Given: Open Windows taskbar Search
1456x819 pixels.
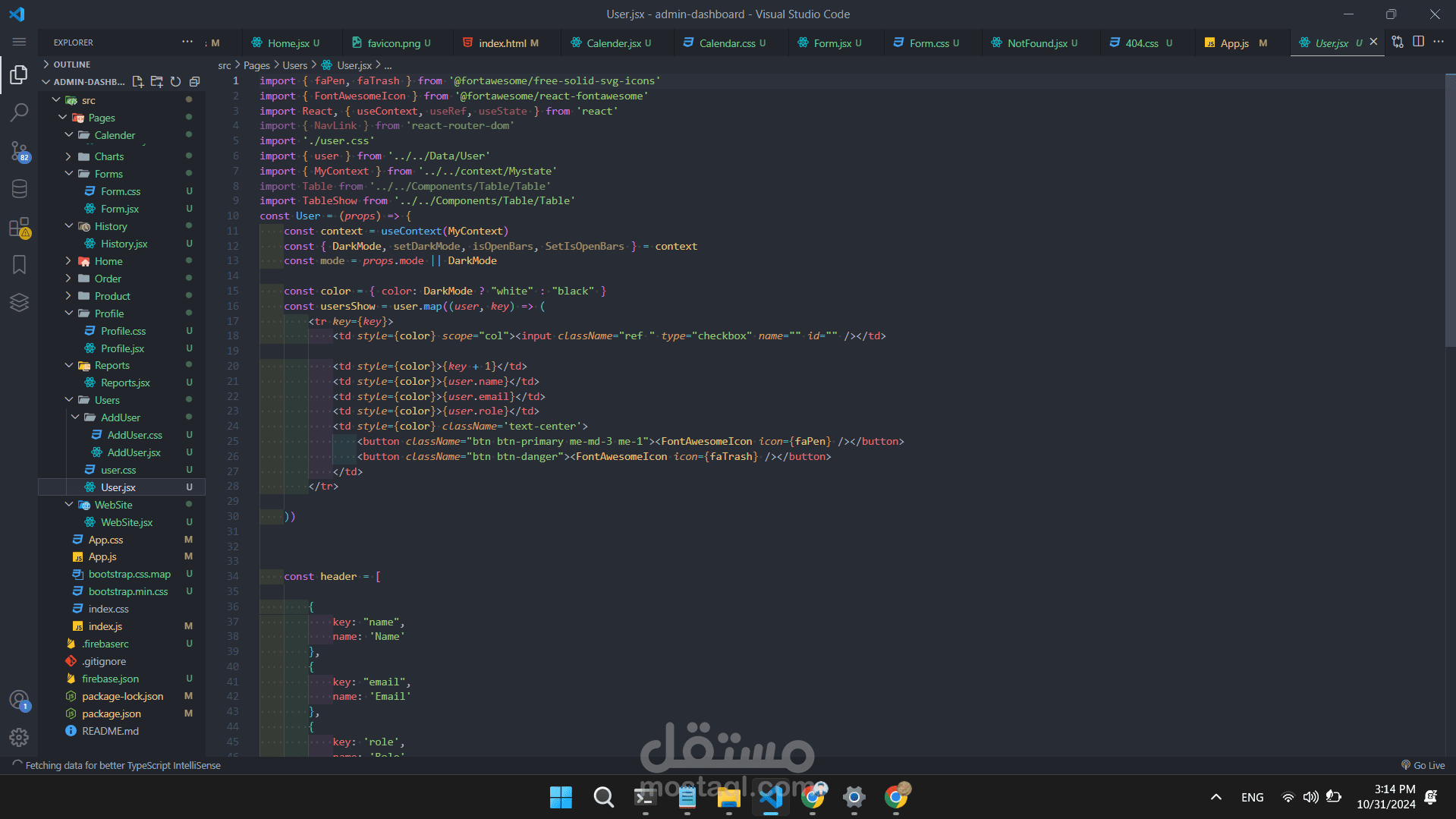Looking at the screenshot, I should (x=603, y=797).
